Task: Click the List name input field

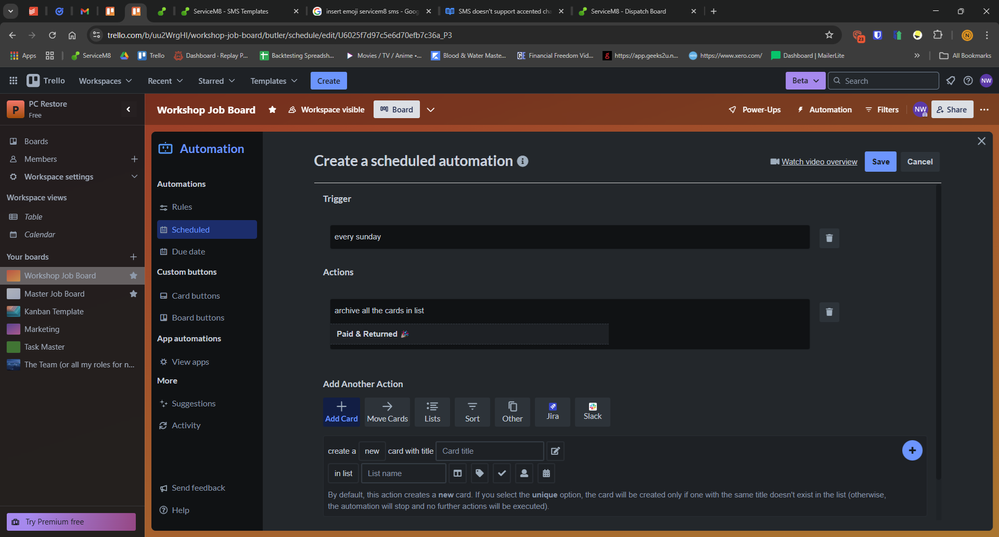Action: pyautogui.click(x=403, y=473)
